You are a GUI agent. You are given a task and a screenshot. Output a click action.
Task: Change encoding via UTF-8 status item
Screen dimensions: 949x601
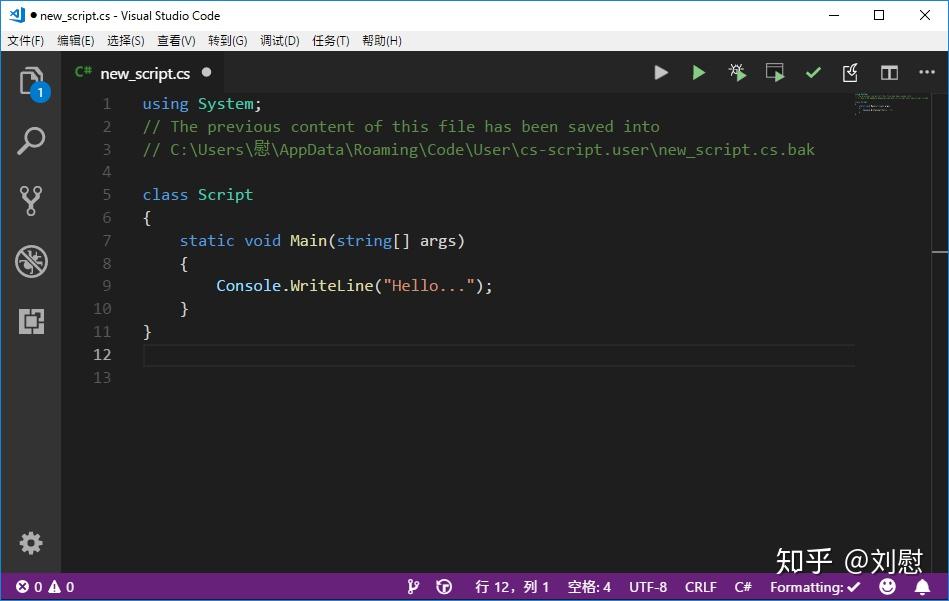pos(648,586)
